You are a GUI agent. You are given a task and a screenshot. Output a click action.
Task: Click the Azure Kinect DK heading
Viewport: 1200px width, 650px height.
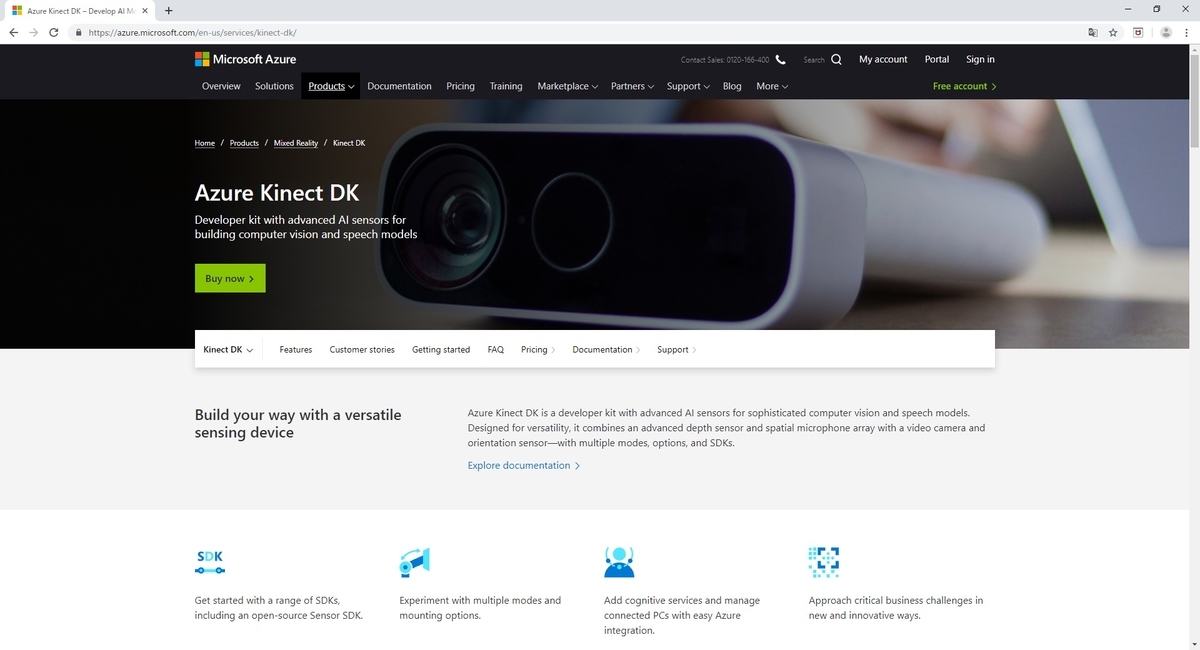point(277,192)
